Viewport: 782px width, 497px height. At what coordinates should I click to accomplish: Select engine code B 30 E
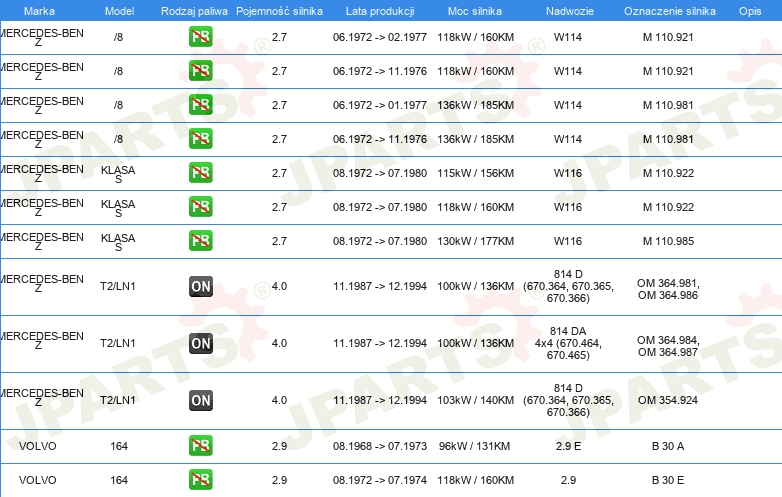[x=668, y=480]
